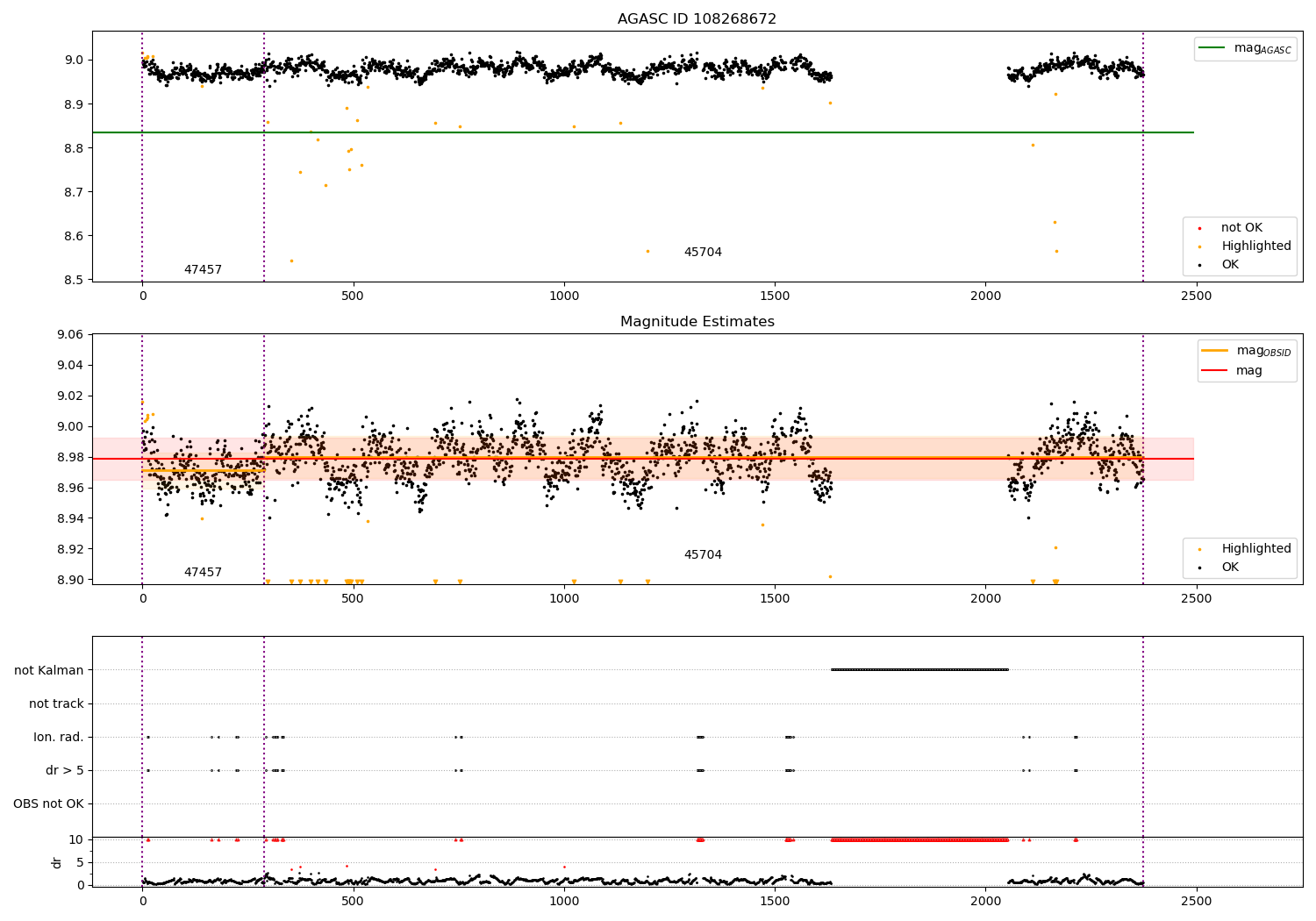The image size is (1316, 921).
Task: Click the "dr > 5" axis label
Action: (65, 770)
